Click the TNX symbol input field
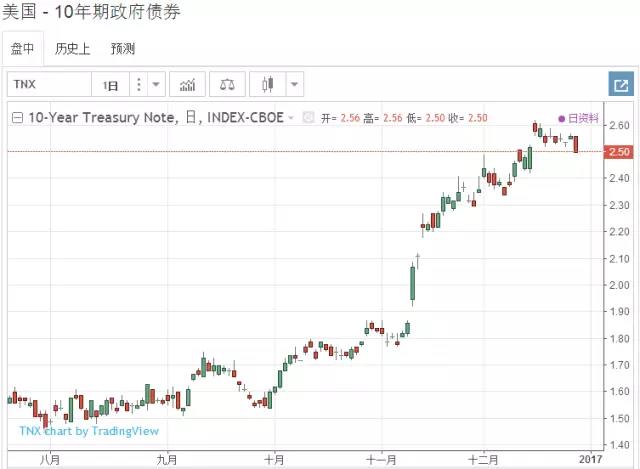The width and height of the screenshot is (640, 469). (50, 84)
